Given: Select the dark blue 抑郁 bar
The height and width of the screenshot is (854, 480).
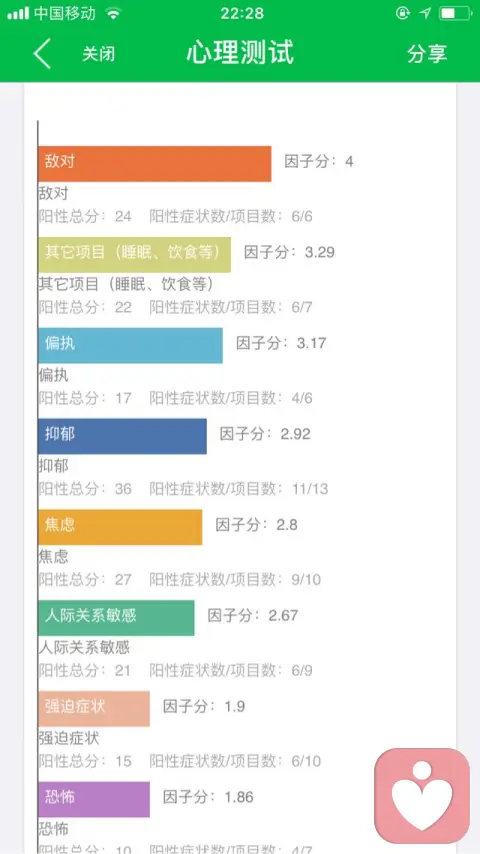Looking at the screenshot, I should (x=123, y=436).
